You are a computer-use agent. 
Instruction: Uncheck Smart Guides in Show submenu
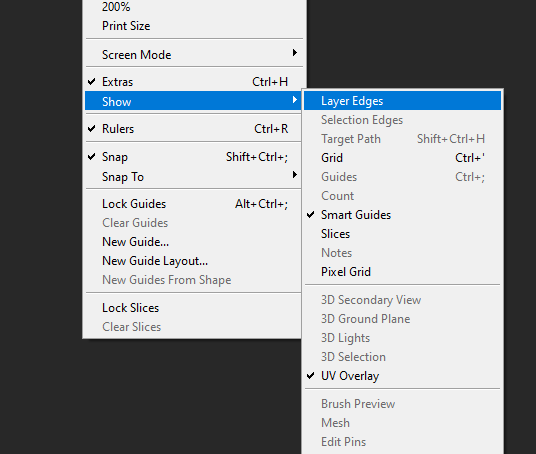point(402,215)
